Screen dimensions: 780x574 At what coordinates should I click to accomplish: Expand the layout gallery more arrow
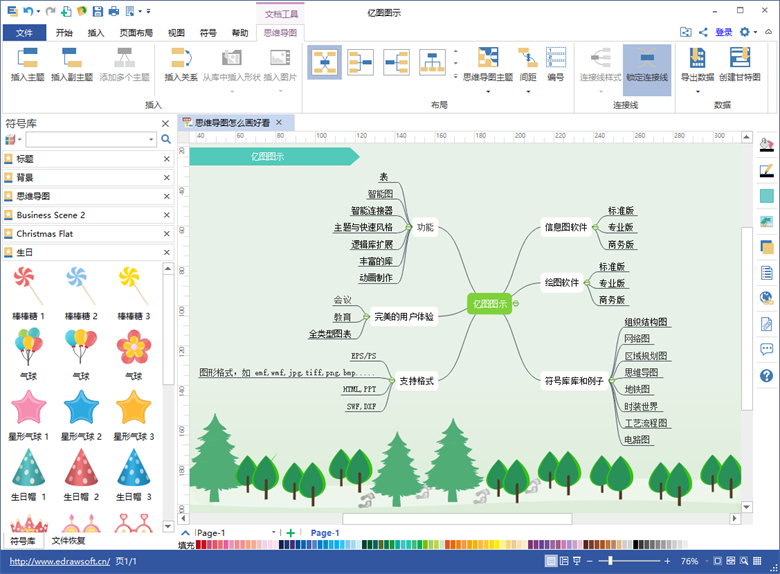[455, 76]
